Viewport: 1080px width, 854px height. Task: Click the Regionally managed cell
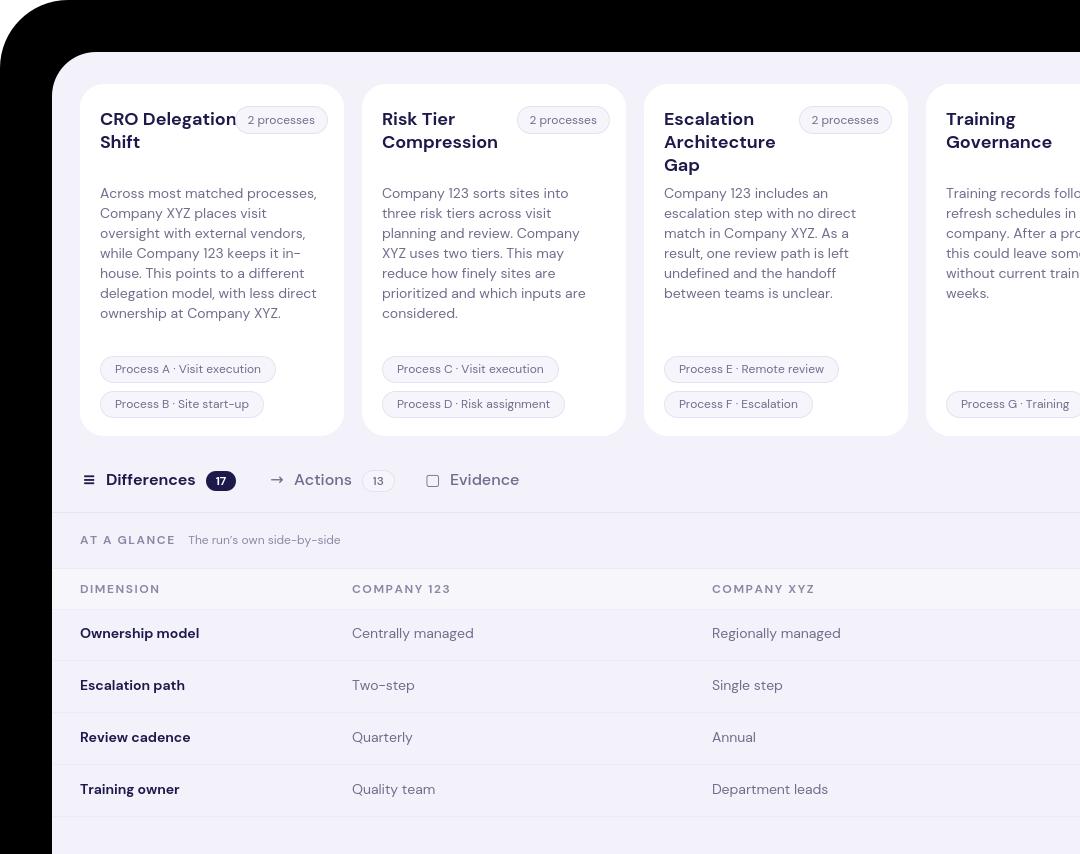776,634
